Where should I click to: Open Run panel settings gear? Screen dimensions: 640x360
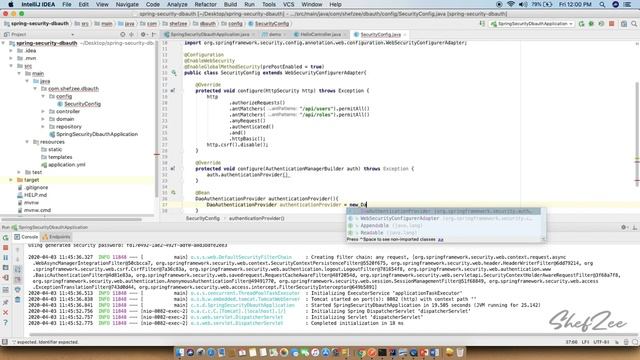click(x=624, y=227)
